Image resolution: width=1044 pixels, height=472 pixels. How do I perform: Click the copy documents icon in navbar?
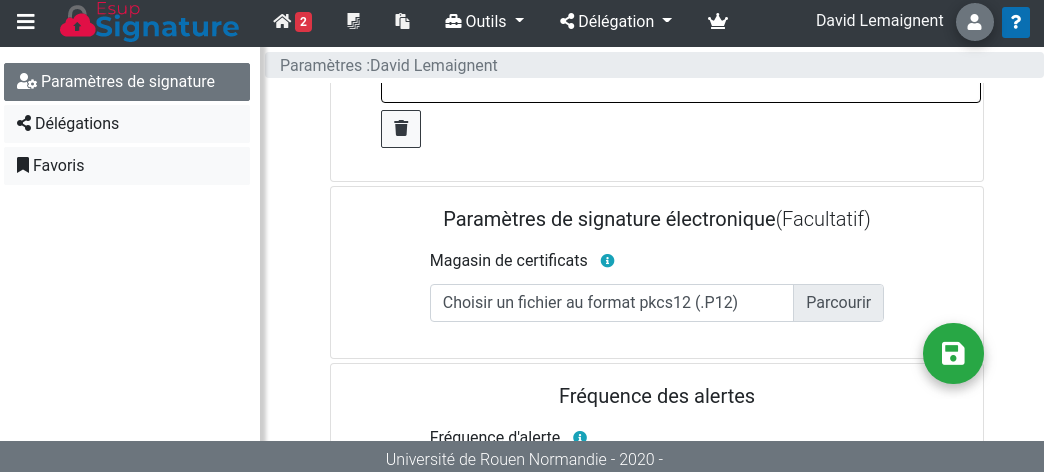coord(403,21)
